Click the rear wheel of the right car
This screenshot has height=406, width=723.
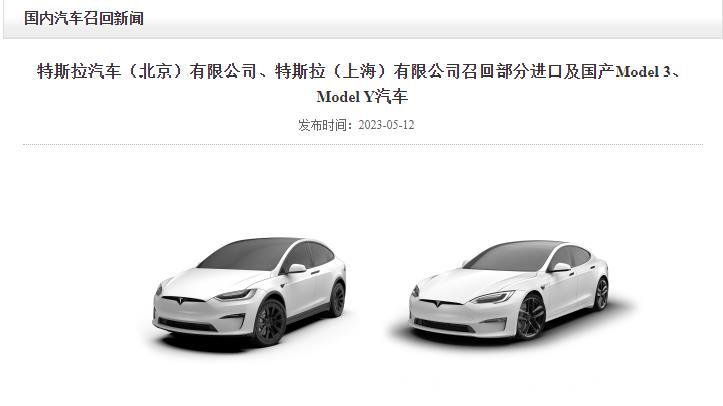601,294
